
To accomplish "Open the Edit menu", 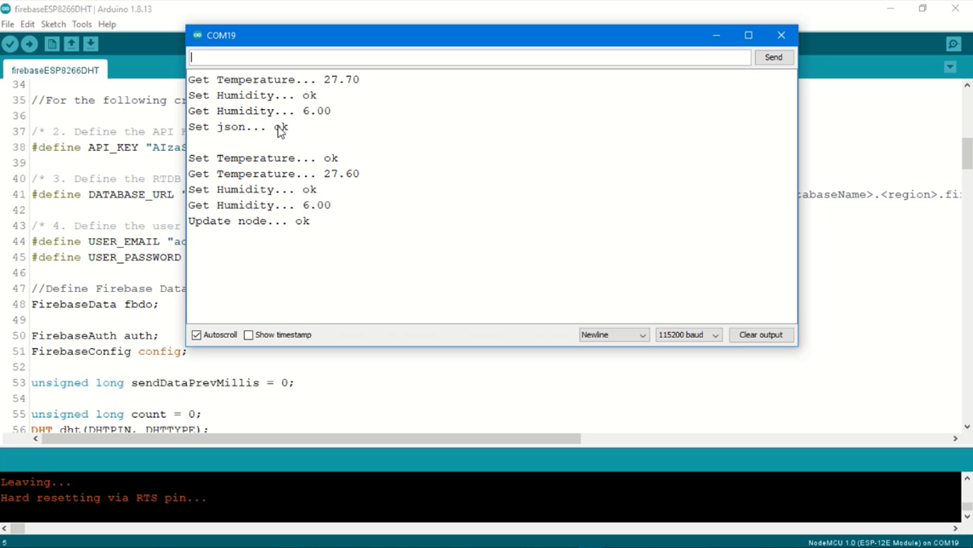I will click(27, 24).
